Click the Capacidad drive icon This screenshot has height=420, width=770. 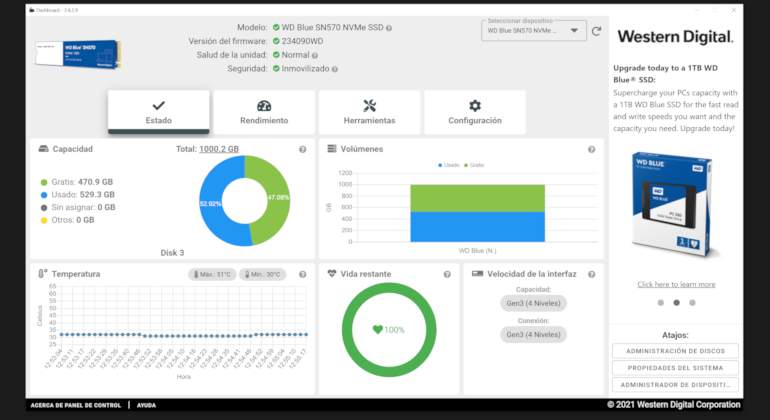[x=43, y=149]
